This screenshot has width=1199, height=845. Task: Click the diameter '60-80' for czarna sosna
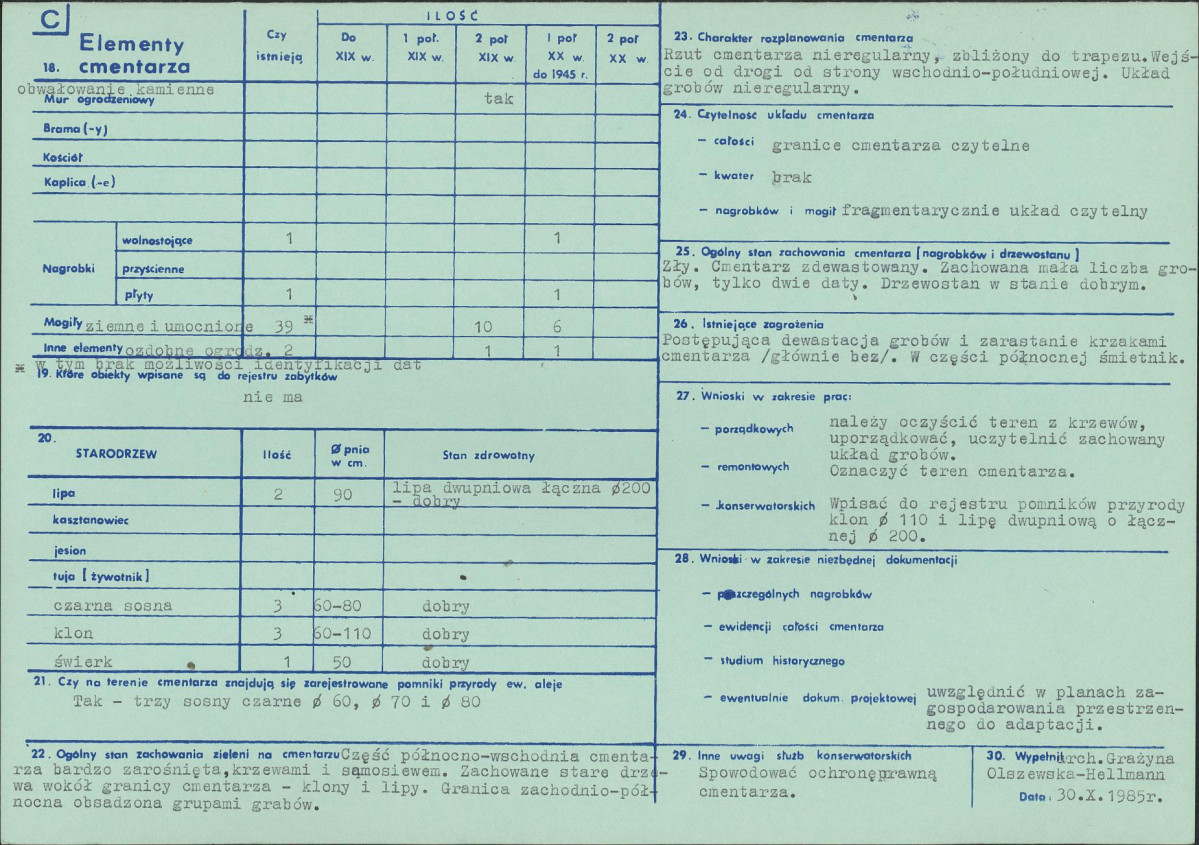point(338,606)
